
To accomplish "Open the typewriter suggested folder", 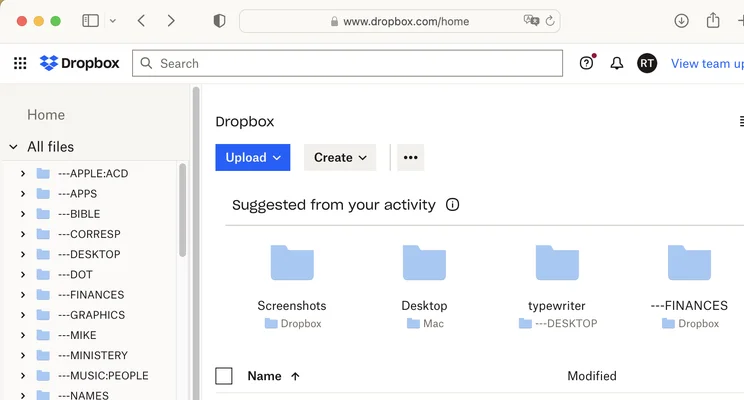I will pos(557,262).
